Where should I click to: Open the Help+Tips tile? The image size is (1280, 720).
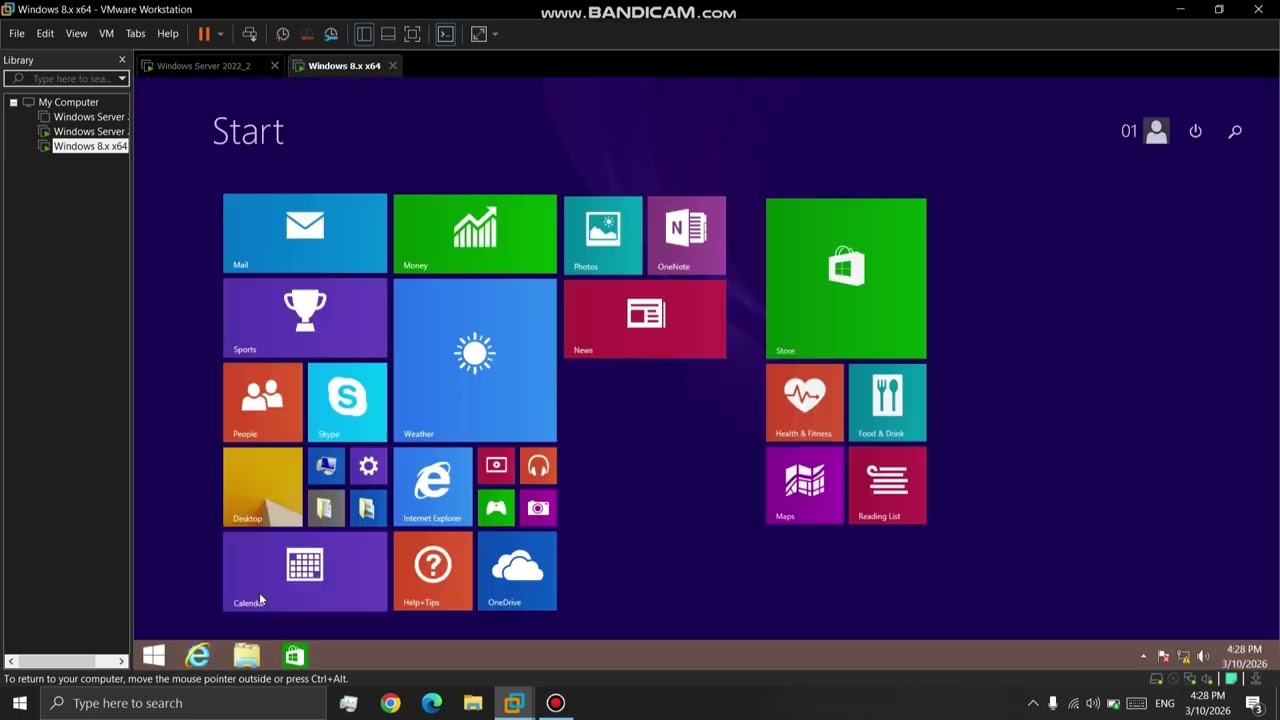click(433, 571)
